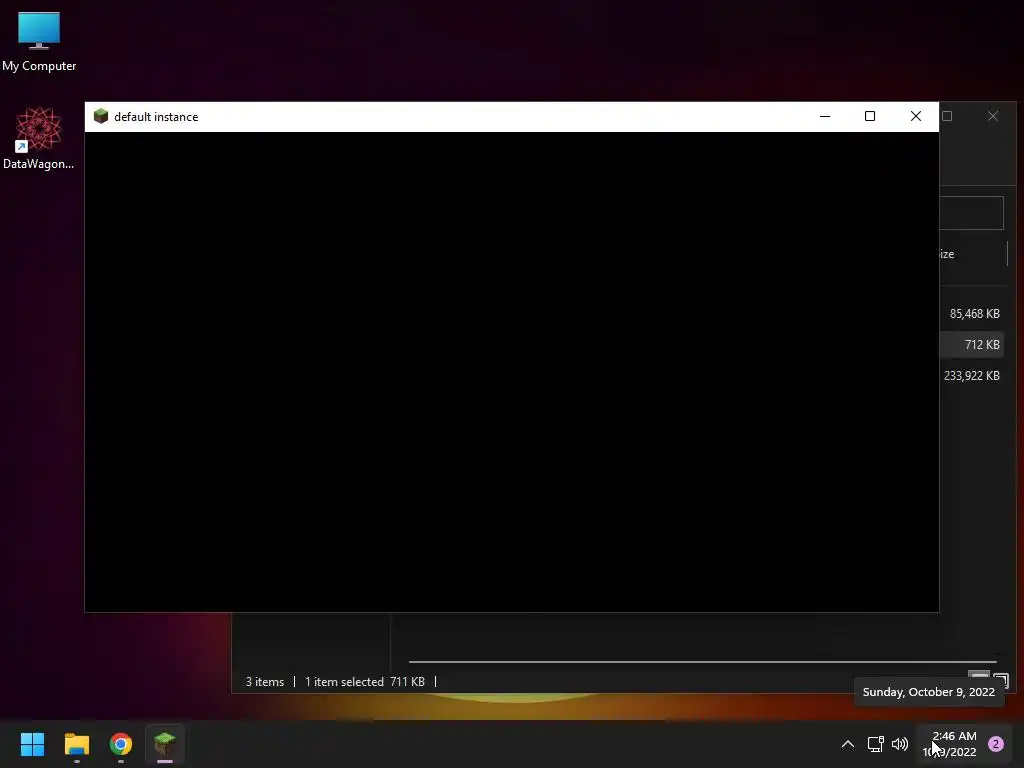Select the 712 KB file row

[972, 345]
